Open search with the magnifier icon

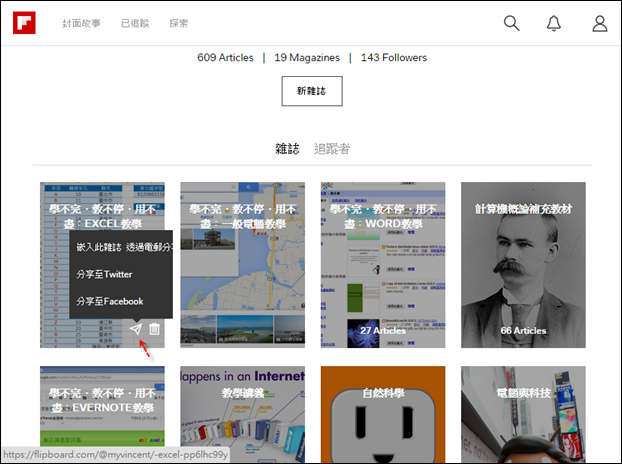point(511,23)
